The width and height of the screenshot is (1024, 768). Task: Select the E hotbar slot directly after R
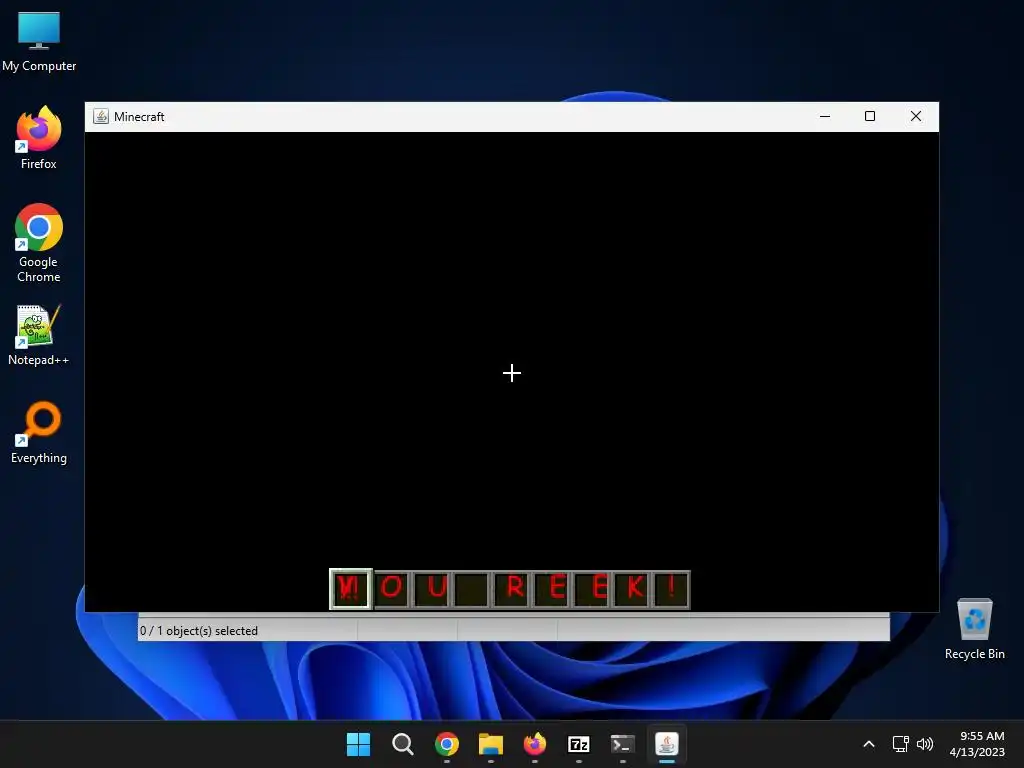pos(551,590)
